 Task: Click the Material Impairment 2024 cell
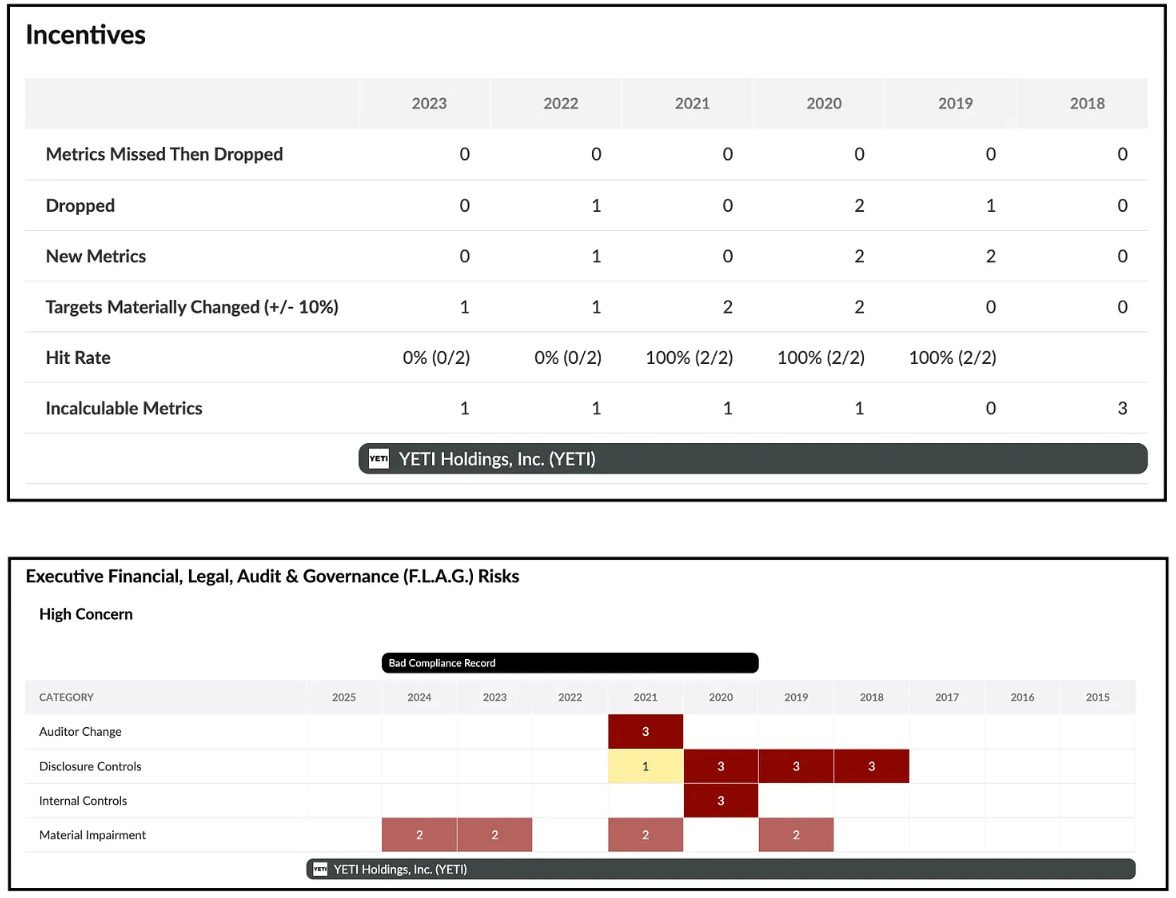point(419,835)
